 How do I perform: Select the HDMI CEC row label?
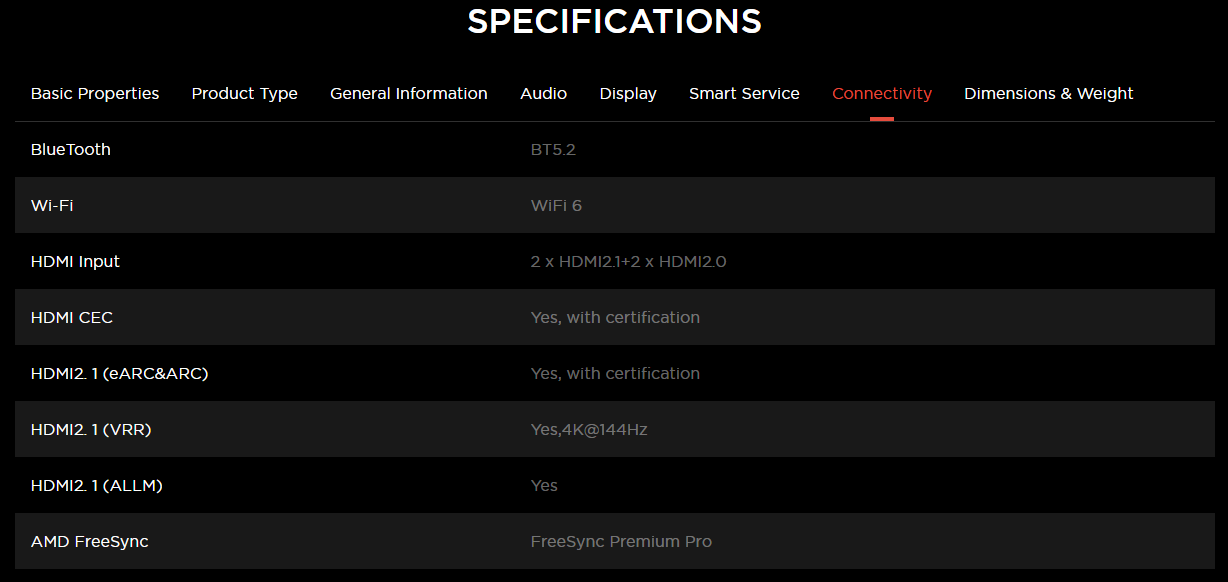(x=72, y=318)
